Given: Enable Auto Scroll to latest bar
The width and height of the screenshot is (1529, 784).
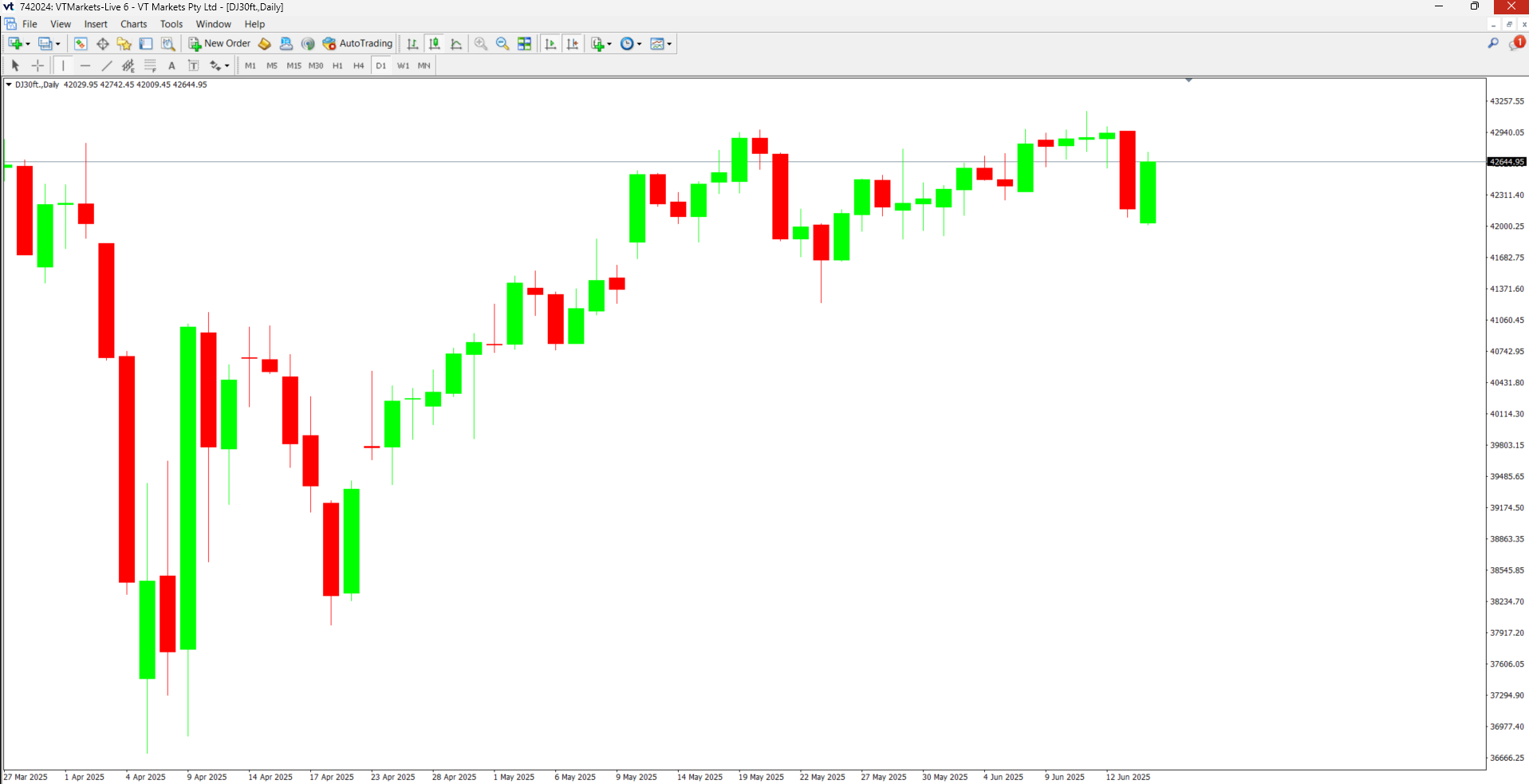Looking at the screenshot, I should tap(550, 44).
